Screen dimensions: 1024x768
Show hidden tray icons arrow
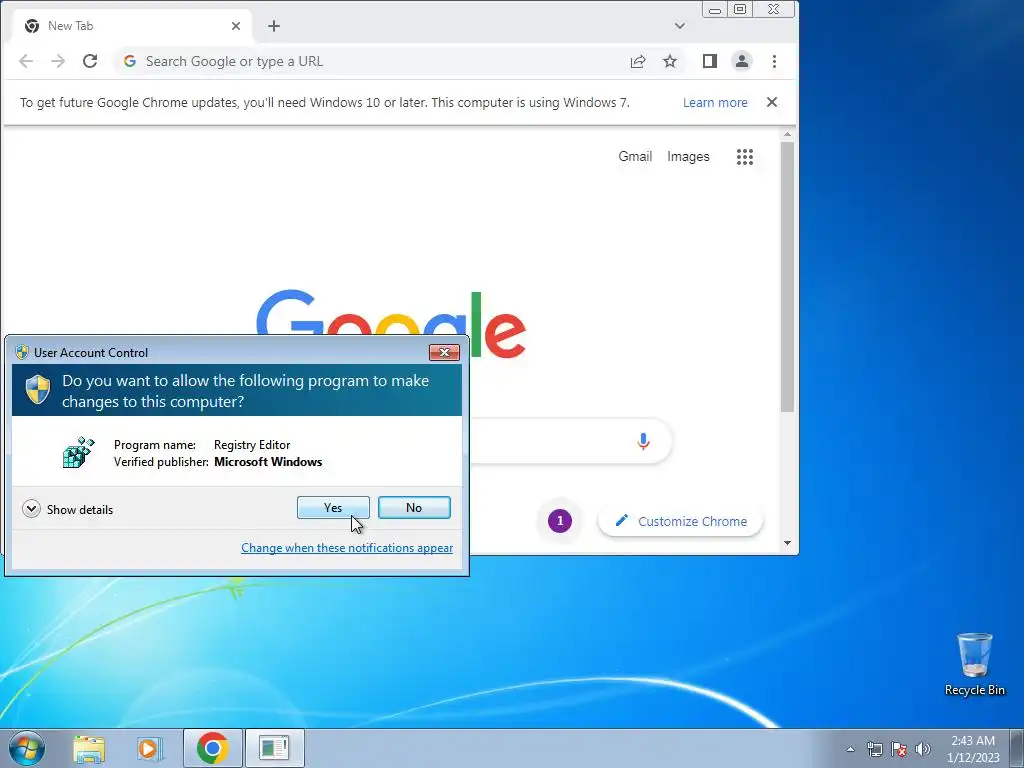point(850,749)
